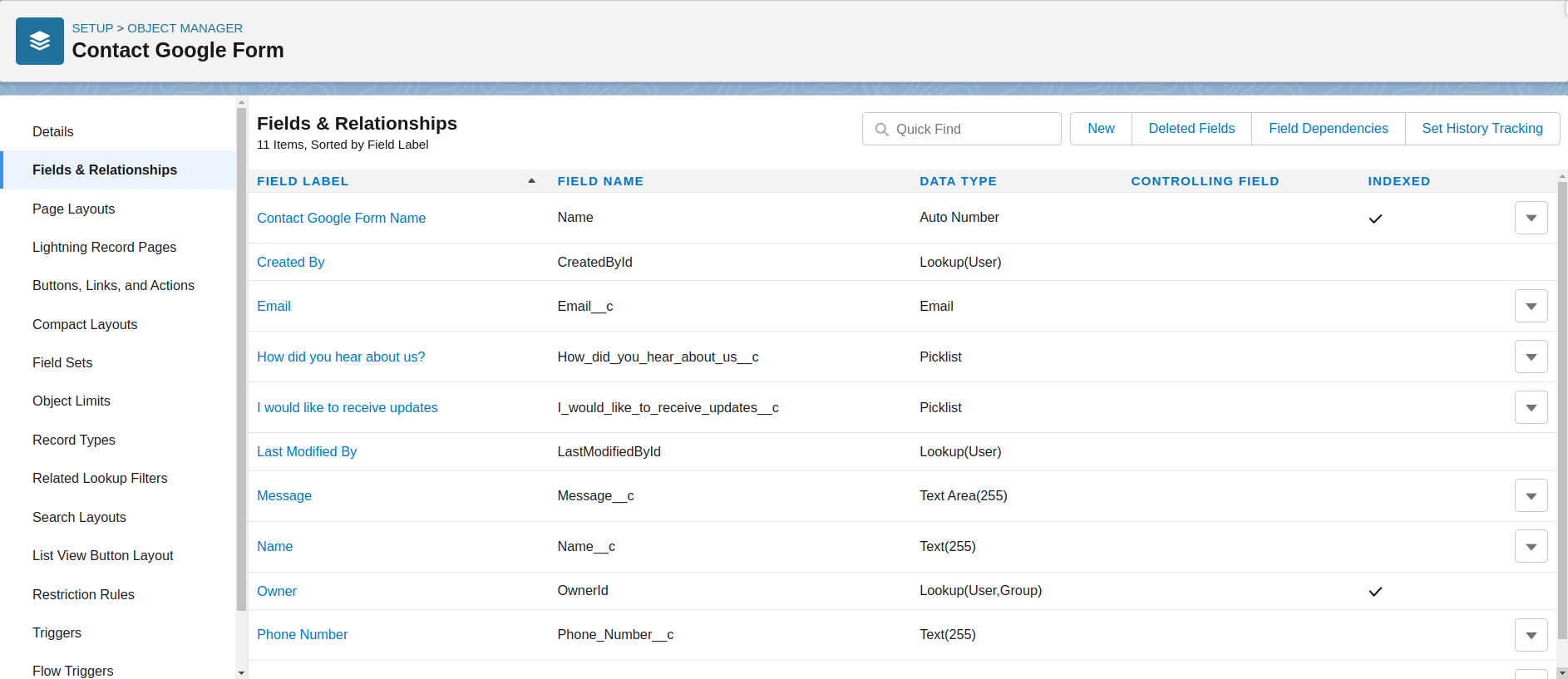Open Page Layouts section

pos(74,209)
